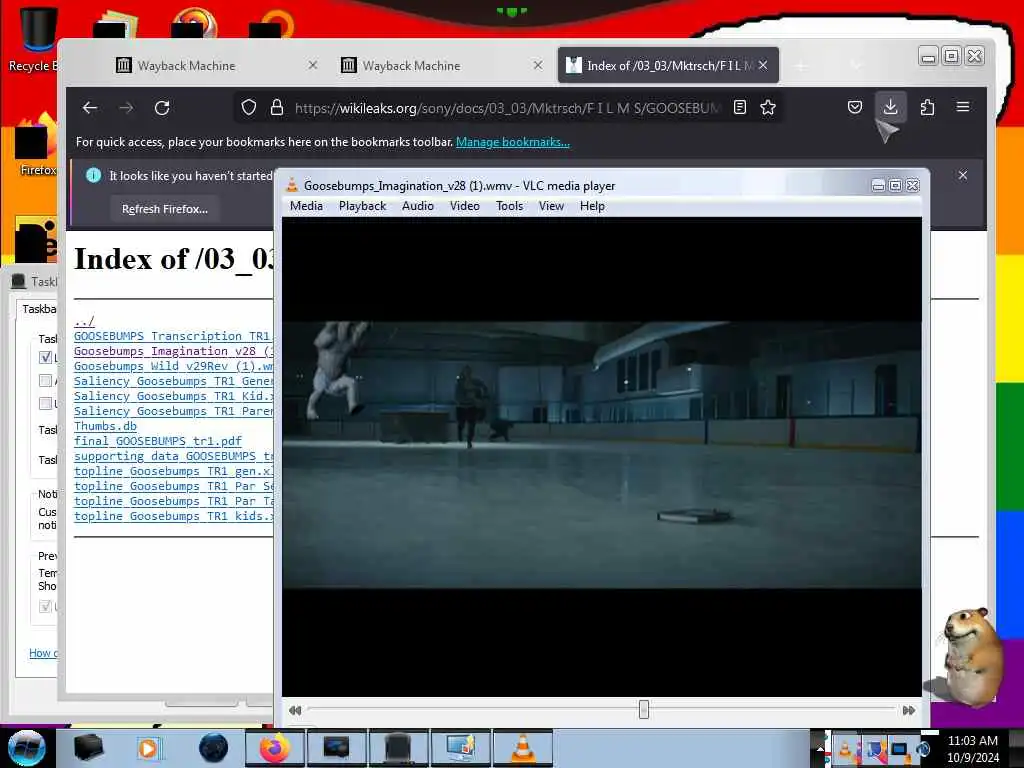Open Thumbs.db link
Screen dimensions: 1024x768
click(105, 426)
